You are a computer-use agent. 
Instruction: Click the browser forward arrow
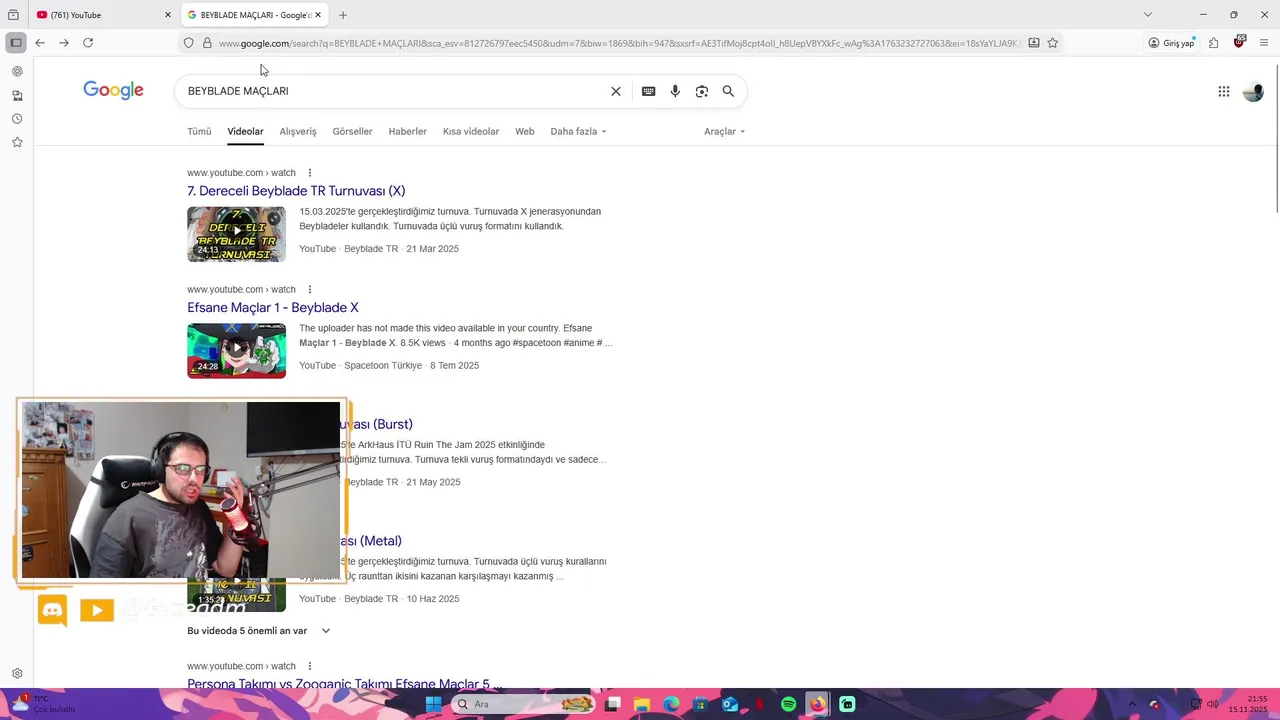coord(64,43)
